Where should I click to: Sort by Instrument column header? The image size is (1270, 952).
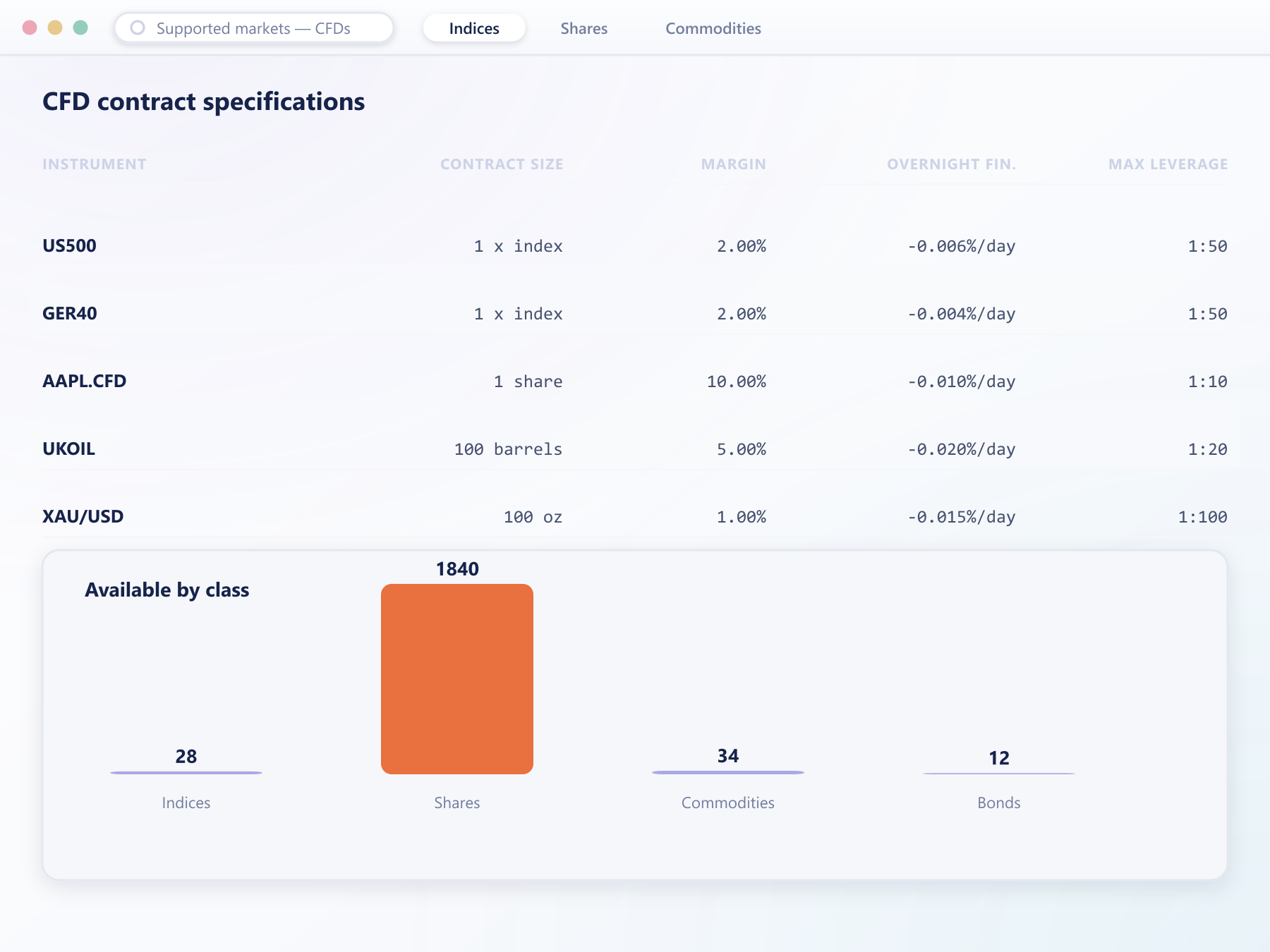coord(95,164)
